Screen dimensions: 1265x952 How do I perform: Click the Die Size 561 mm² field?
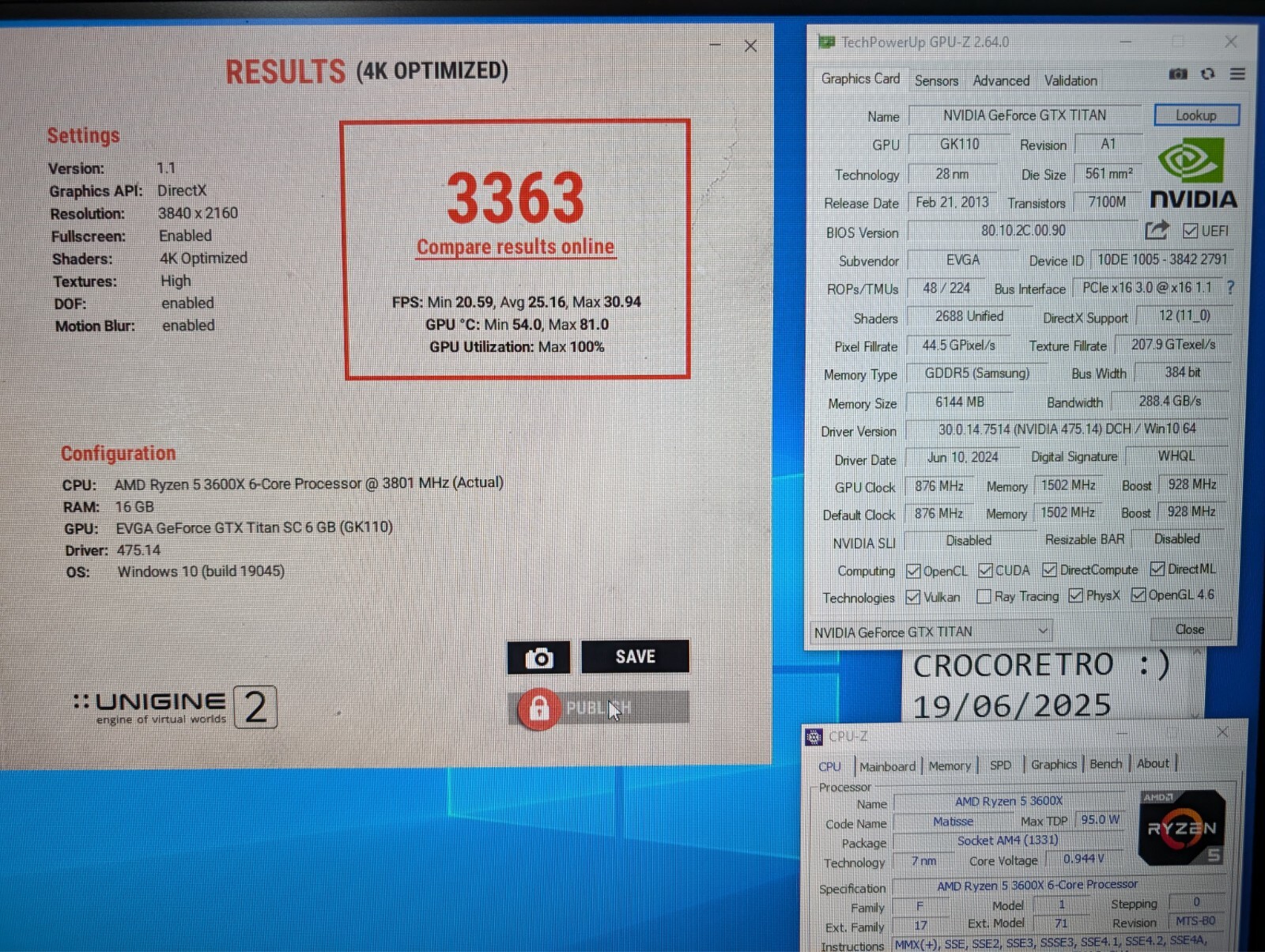1108,173
